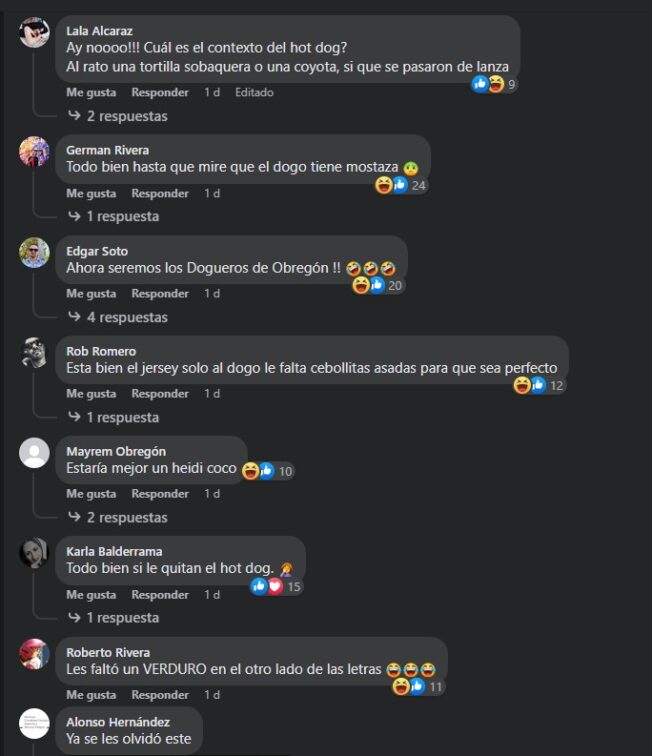Image resolution: width=652 pixels, height=756 pixels.
Task: Open Mayrem Obregón's default avatar
Action: point(34,453)
